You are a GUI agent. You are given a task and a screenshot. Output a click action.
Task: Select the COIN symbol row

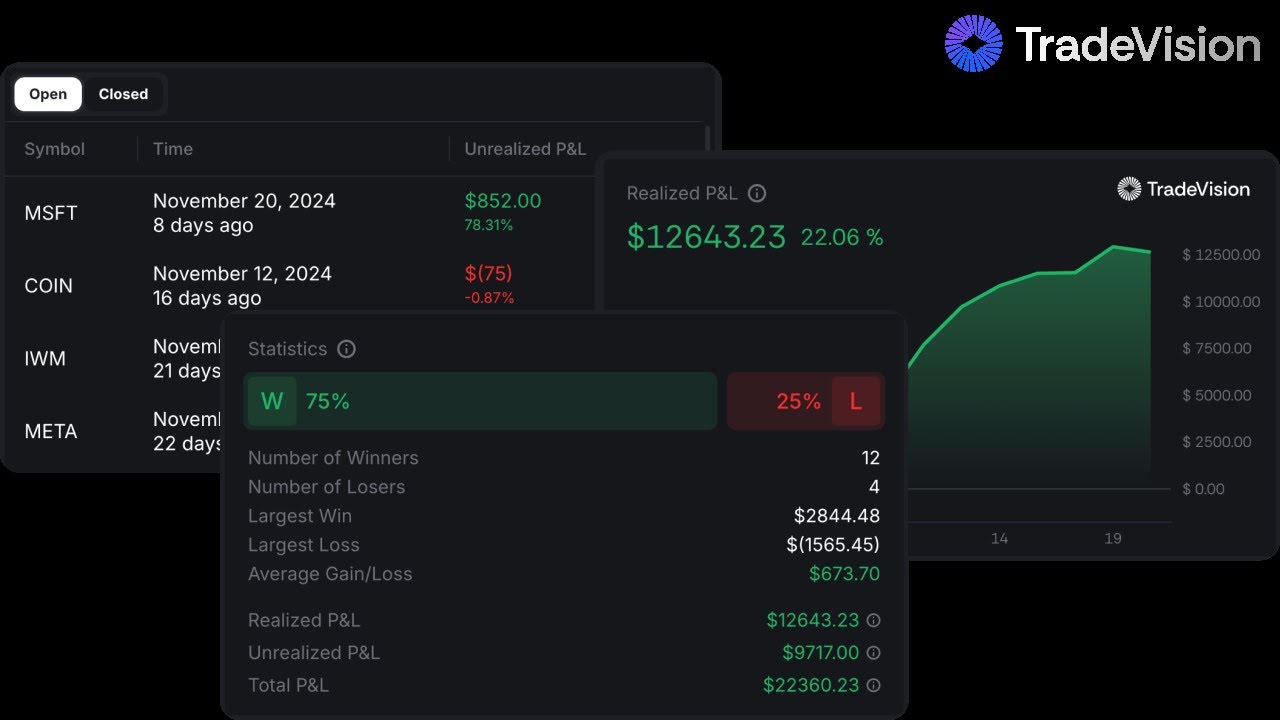point(48,286)
